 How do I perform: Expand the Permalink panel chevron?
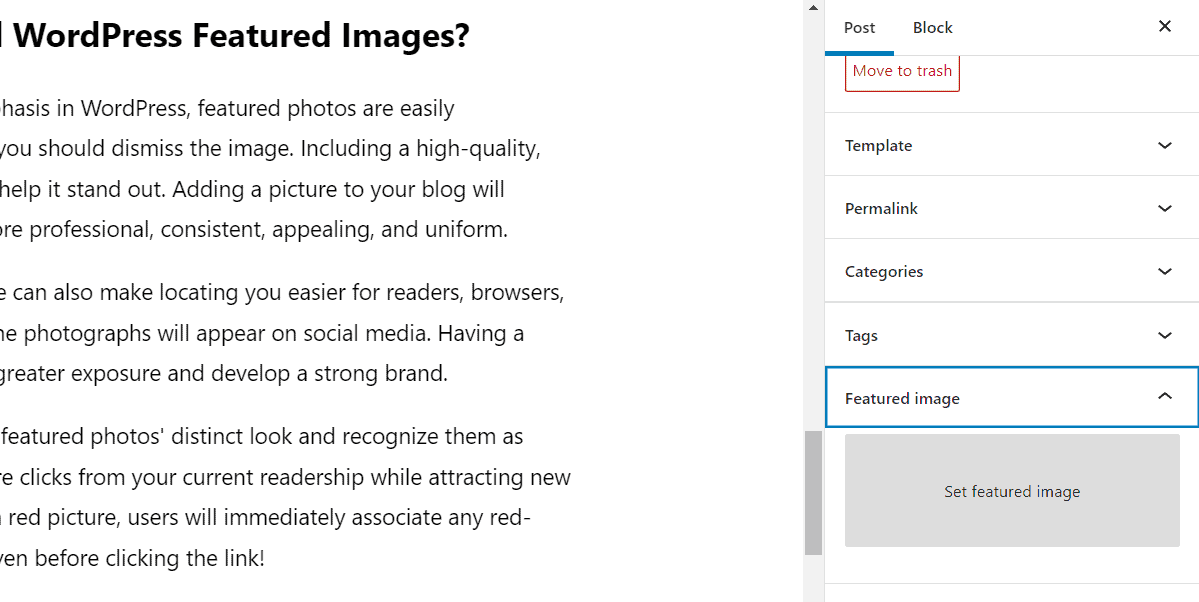[1164, 209]
